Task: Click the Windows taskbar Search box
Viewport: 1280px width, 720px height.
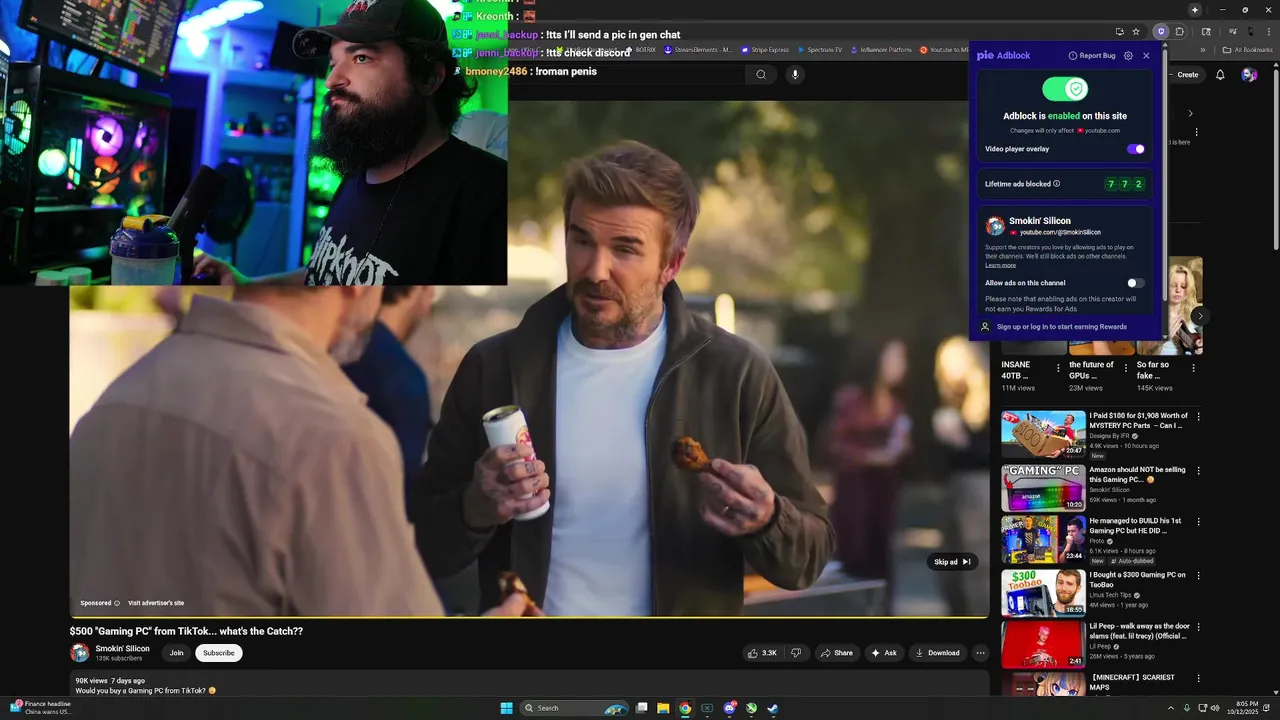Action: coord(575,708)
